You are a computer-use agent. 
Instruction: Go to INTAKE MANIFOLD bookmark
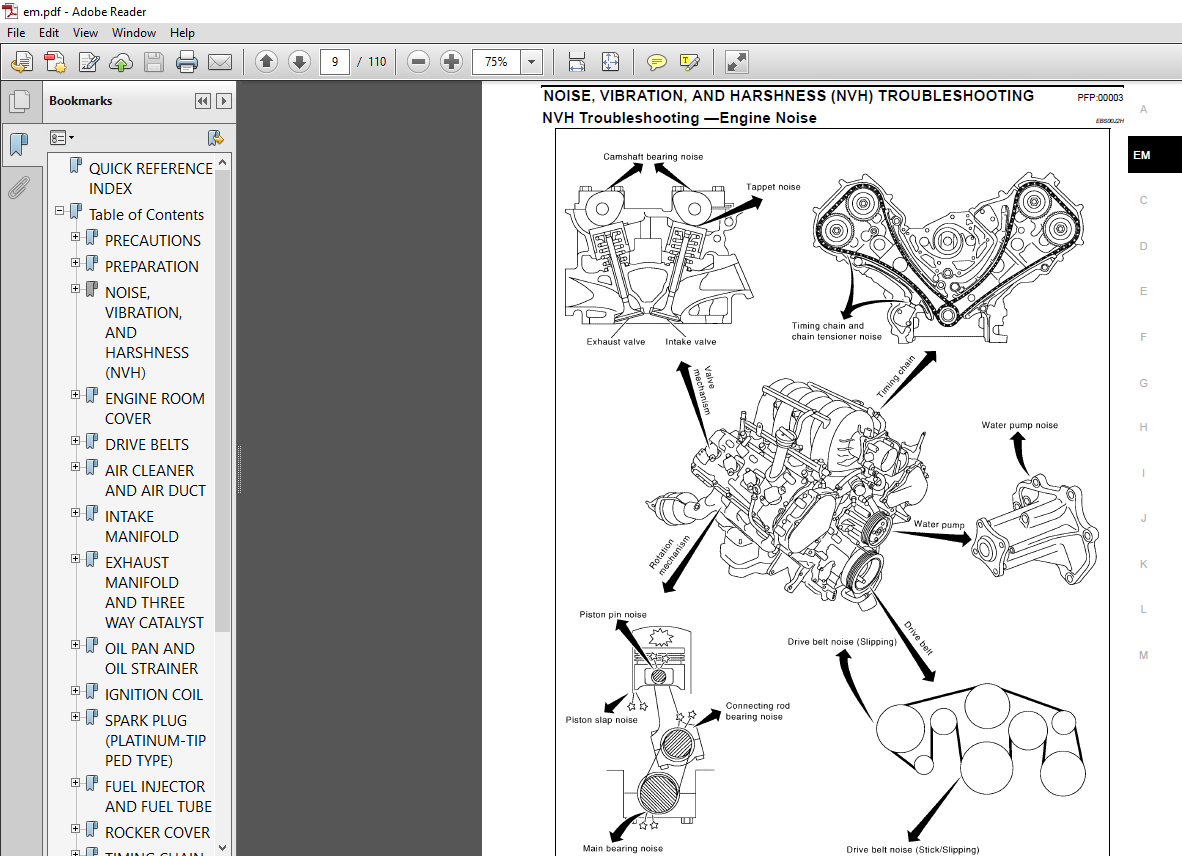pos(142,527)
